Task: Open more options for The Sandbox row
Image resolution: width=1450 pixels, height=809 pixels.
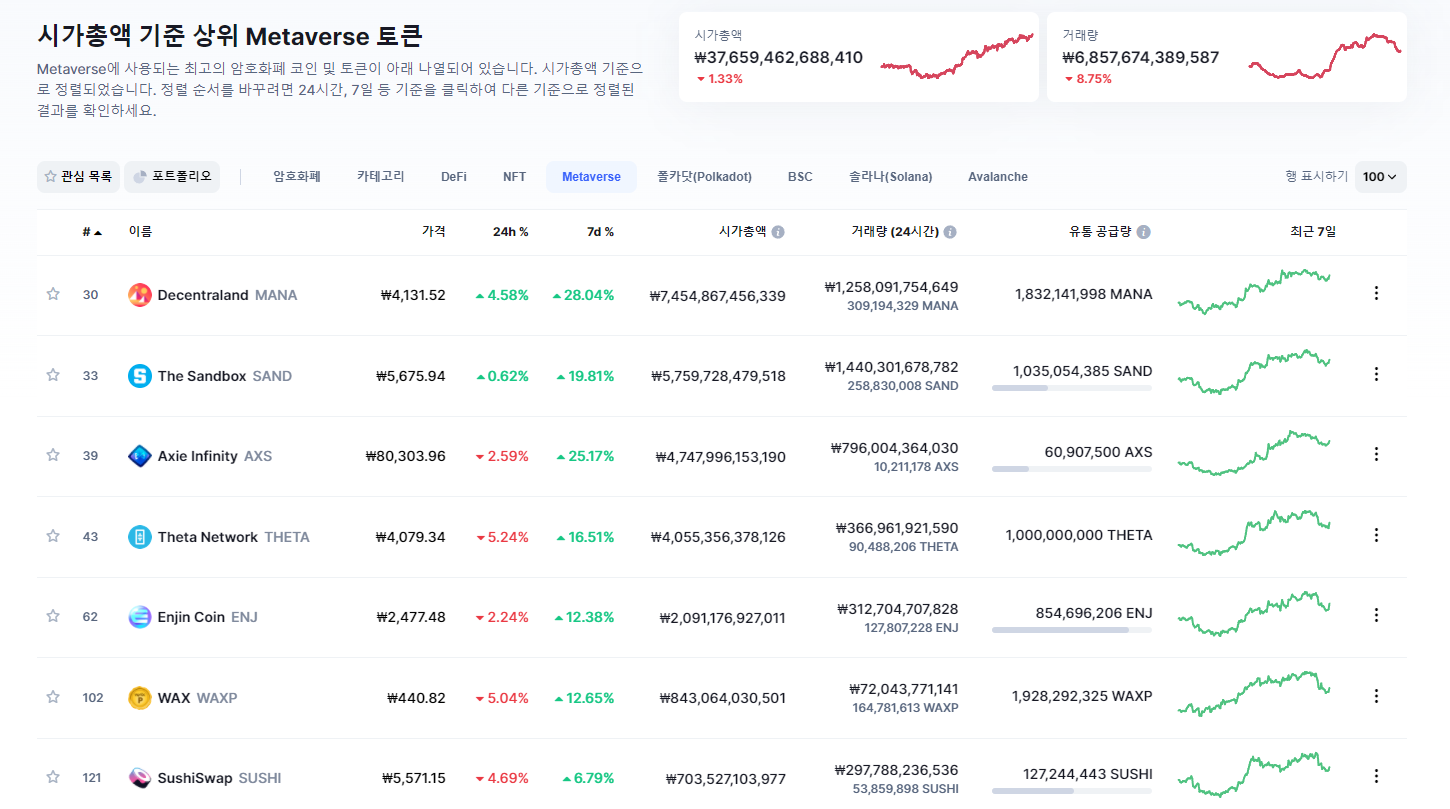Action: 1376,374
